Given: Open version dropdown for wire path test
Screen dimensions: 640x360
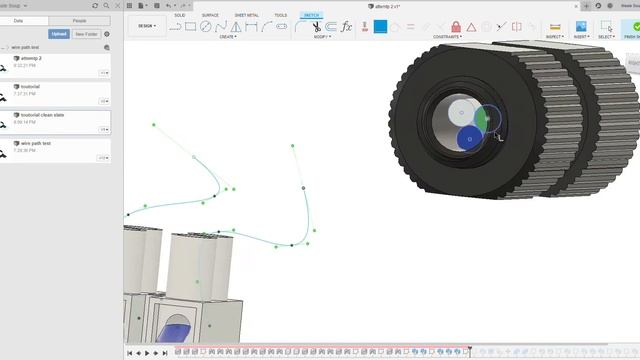Looking at the screenshot, I should click(x=103, y=158).
